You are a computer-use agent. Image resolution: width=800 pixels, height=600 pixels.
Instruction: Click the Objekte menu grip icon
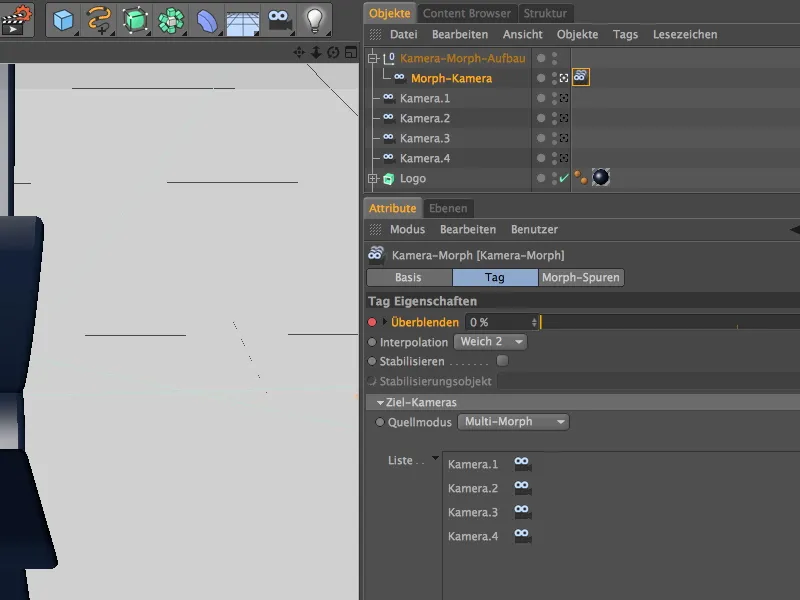tap(376, 34)
